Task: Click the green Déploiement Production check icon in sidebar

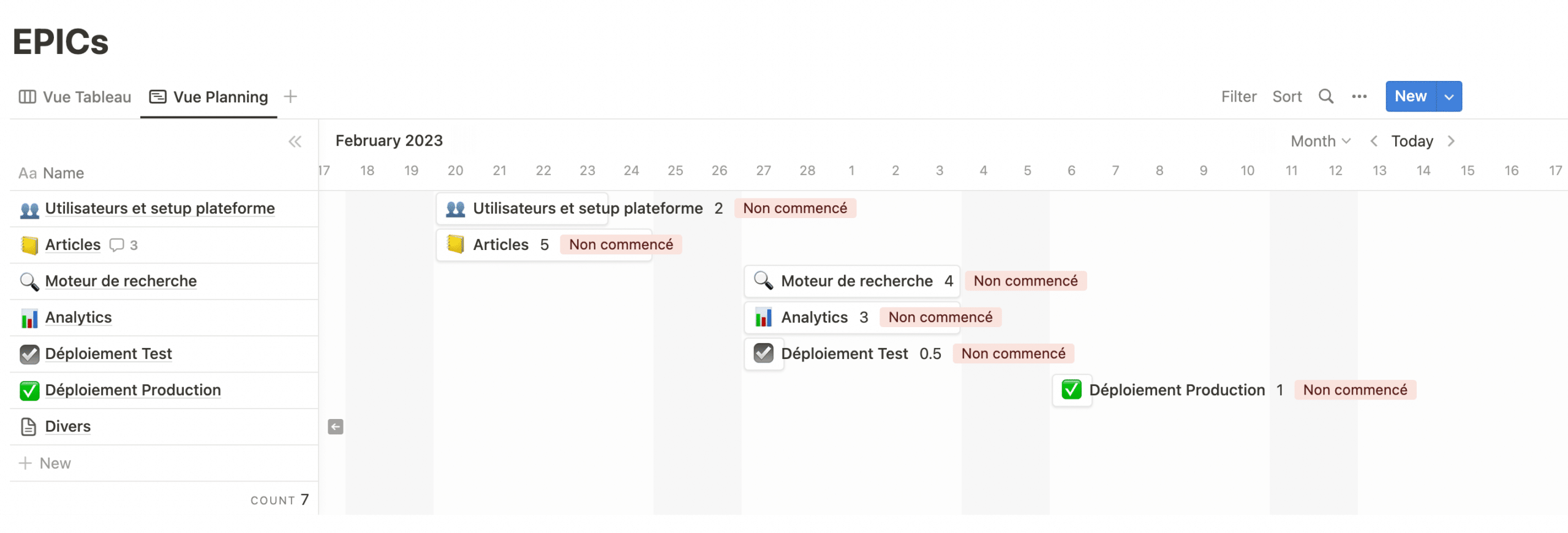Action: 29,390
